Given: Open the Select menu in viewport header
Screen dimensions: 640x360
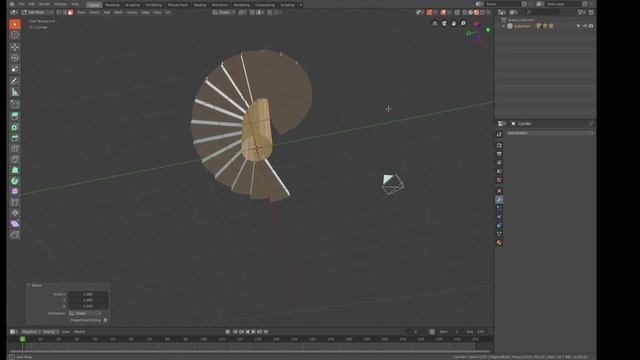Looking at the screenshot, I should point(94,12).
